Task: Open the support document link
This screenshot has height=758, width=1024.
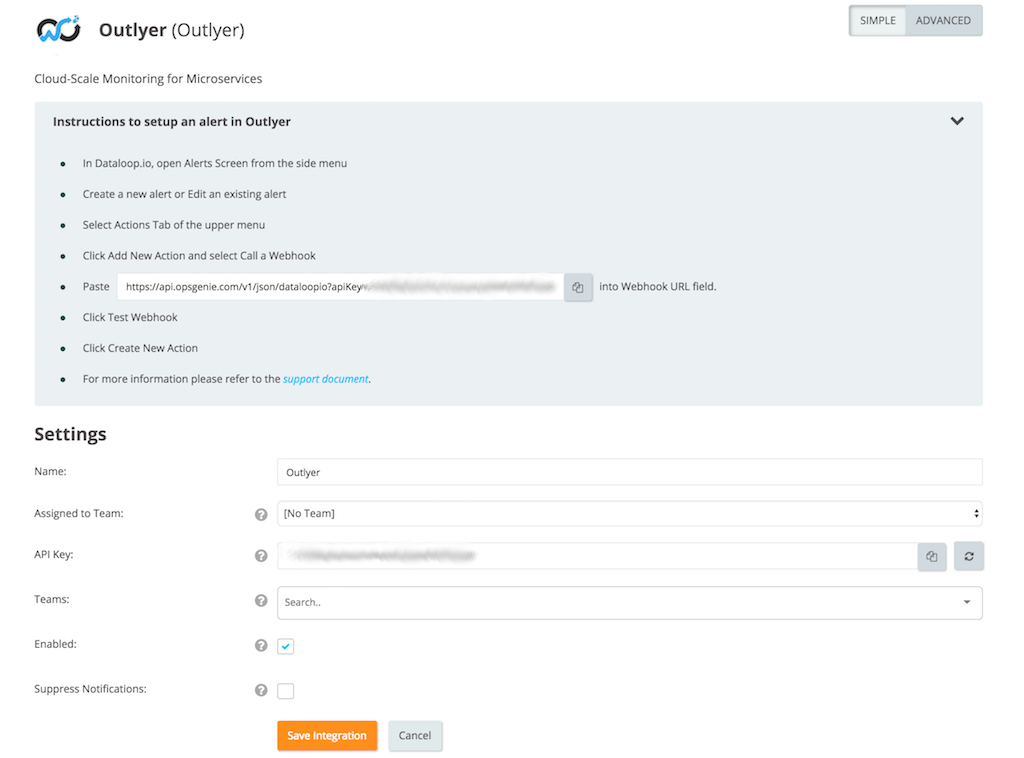Action: point(325,379)
